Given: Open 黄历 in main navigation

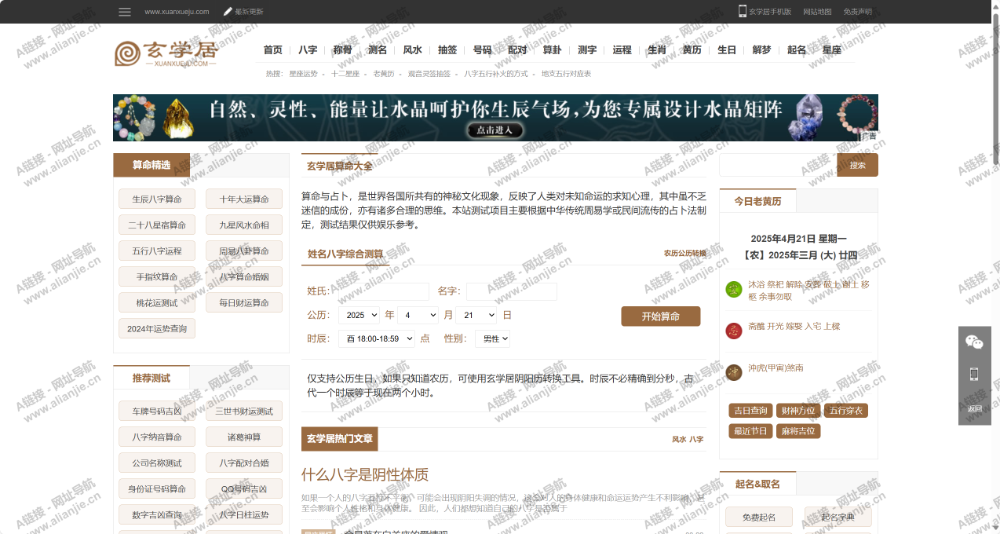Looking at the screenshot, I should [692, 50].
